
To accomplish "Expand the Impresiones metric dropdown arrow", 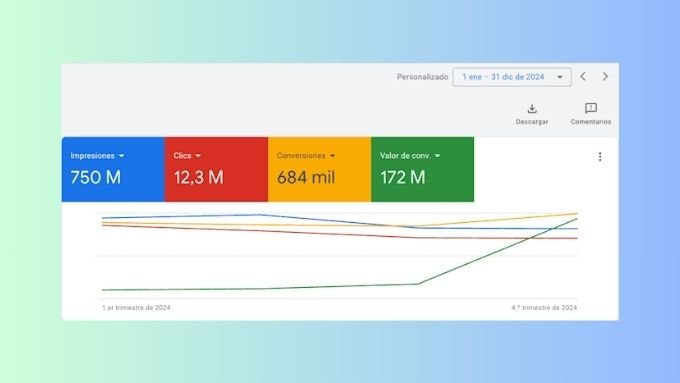I will tap(121, 156).
